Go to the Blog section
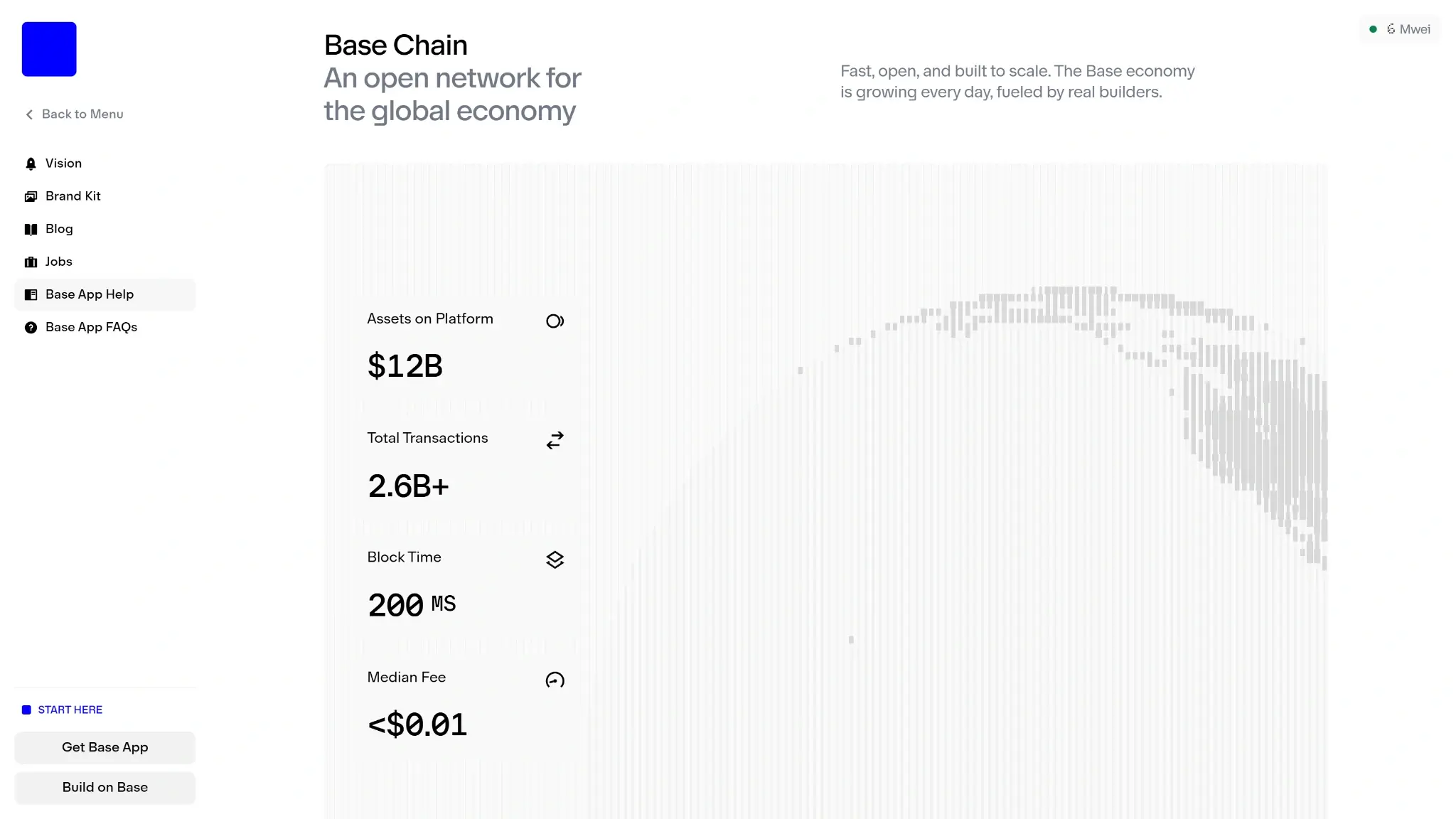1456x819 pixels. click(59, 229)
